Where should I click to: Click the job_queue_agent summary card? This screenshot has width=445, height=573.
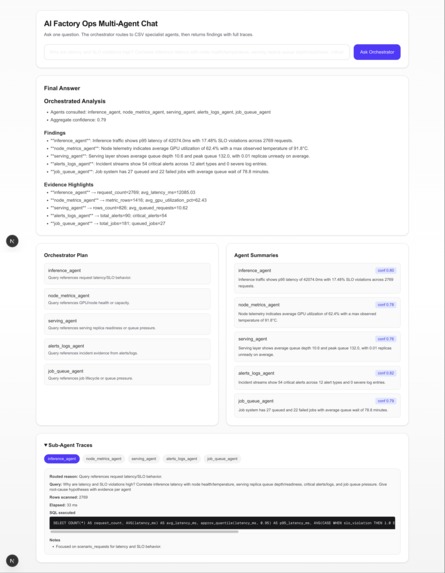(x=317, y=406)
